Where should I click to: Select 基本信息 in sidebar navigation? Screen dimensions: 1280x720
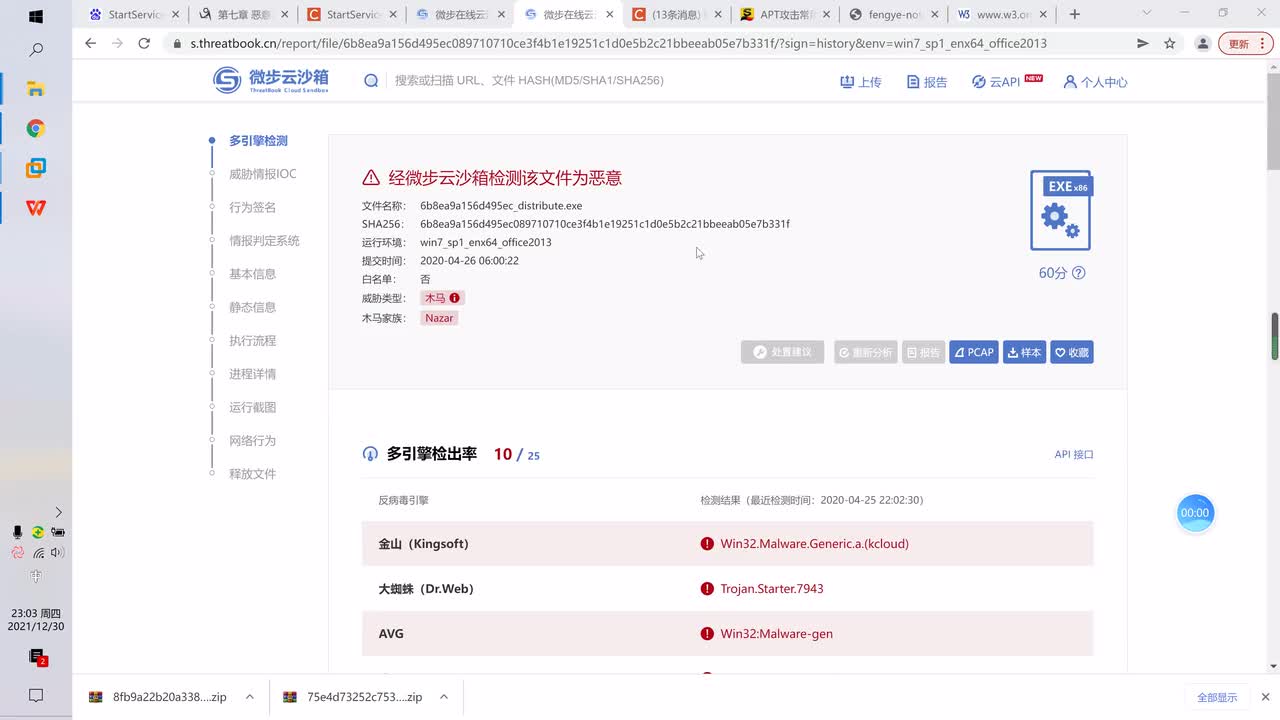click(x=252, y=274)
